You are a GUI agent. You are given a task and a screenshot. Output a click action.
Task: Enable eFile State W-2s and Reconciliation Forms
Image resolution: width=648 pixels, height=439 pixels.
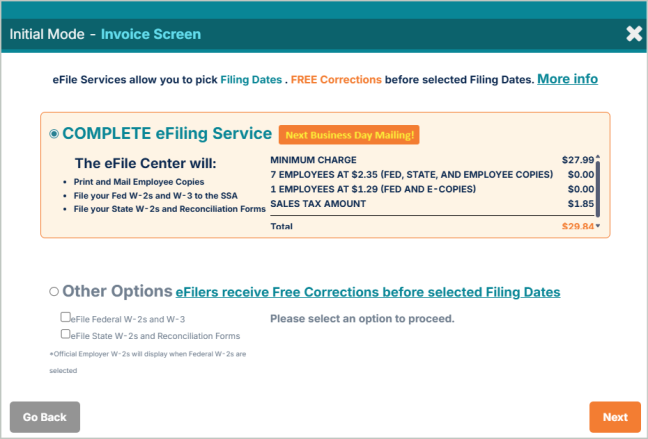tap(65, 335)
